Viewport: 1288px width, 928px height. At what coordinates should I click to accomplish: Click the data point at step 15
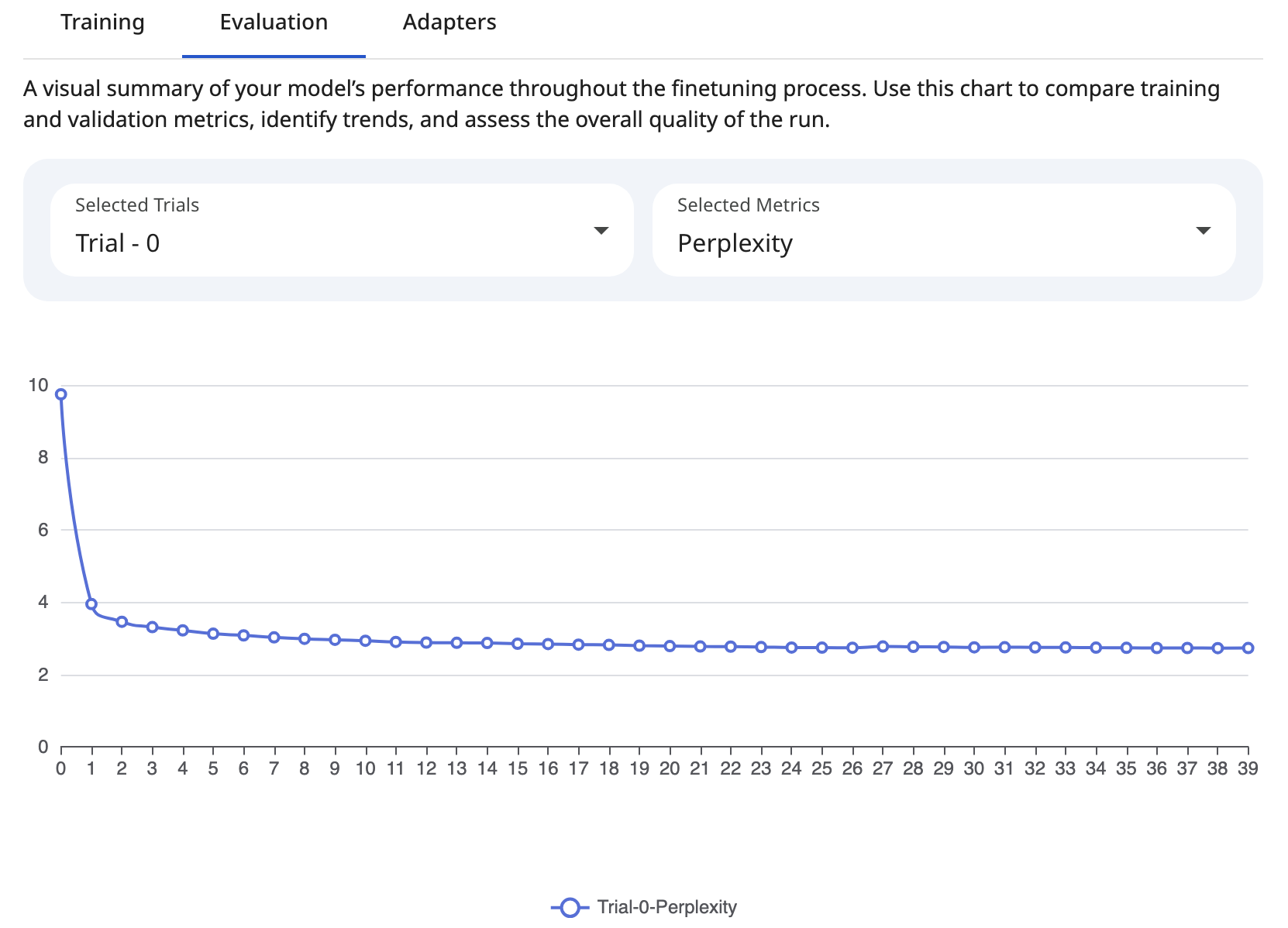point(518,644)
